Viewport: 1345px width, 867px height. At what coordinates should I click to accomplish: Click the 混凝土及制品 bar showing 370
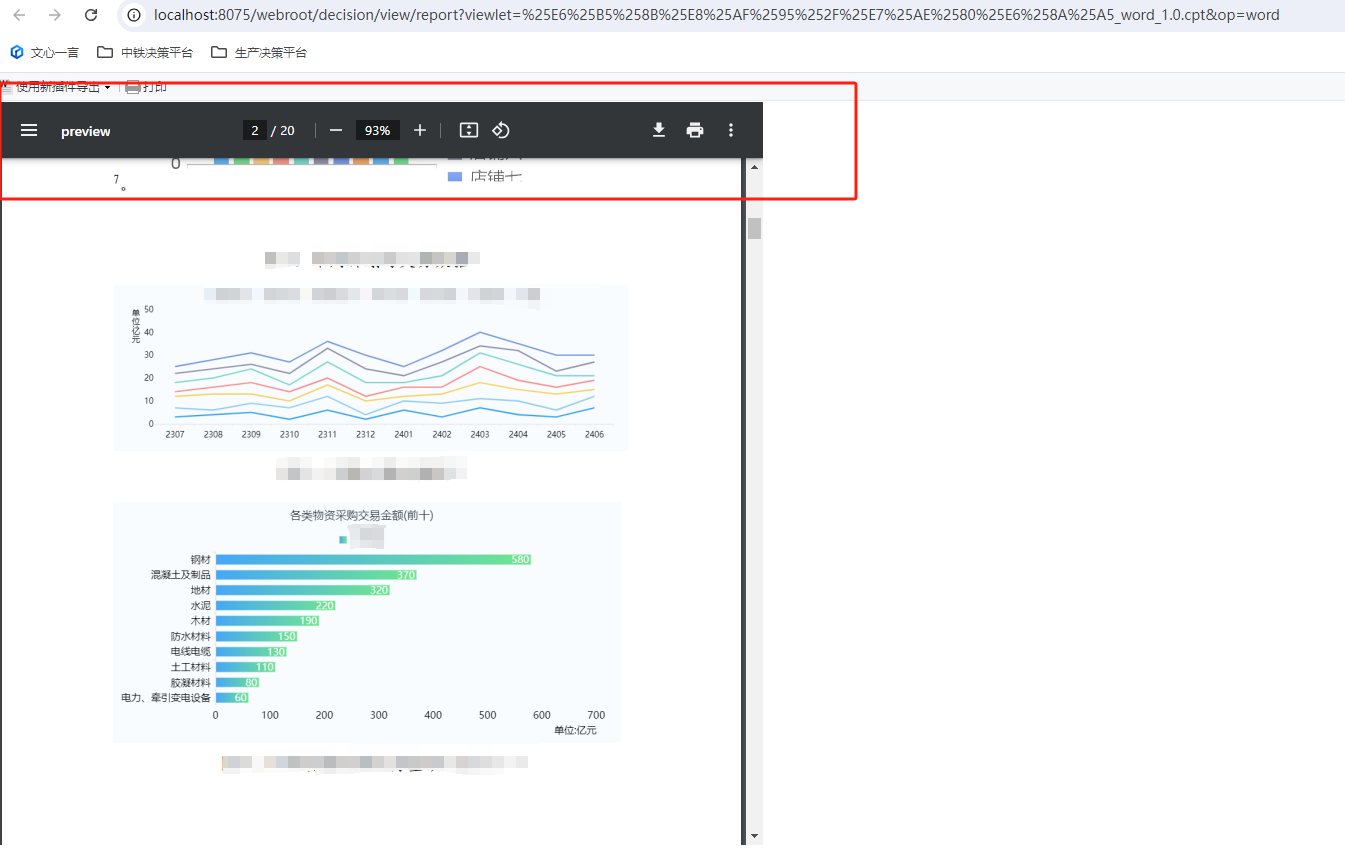(x=316, y=575)
